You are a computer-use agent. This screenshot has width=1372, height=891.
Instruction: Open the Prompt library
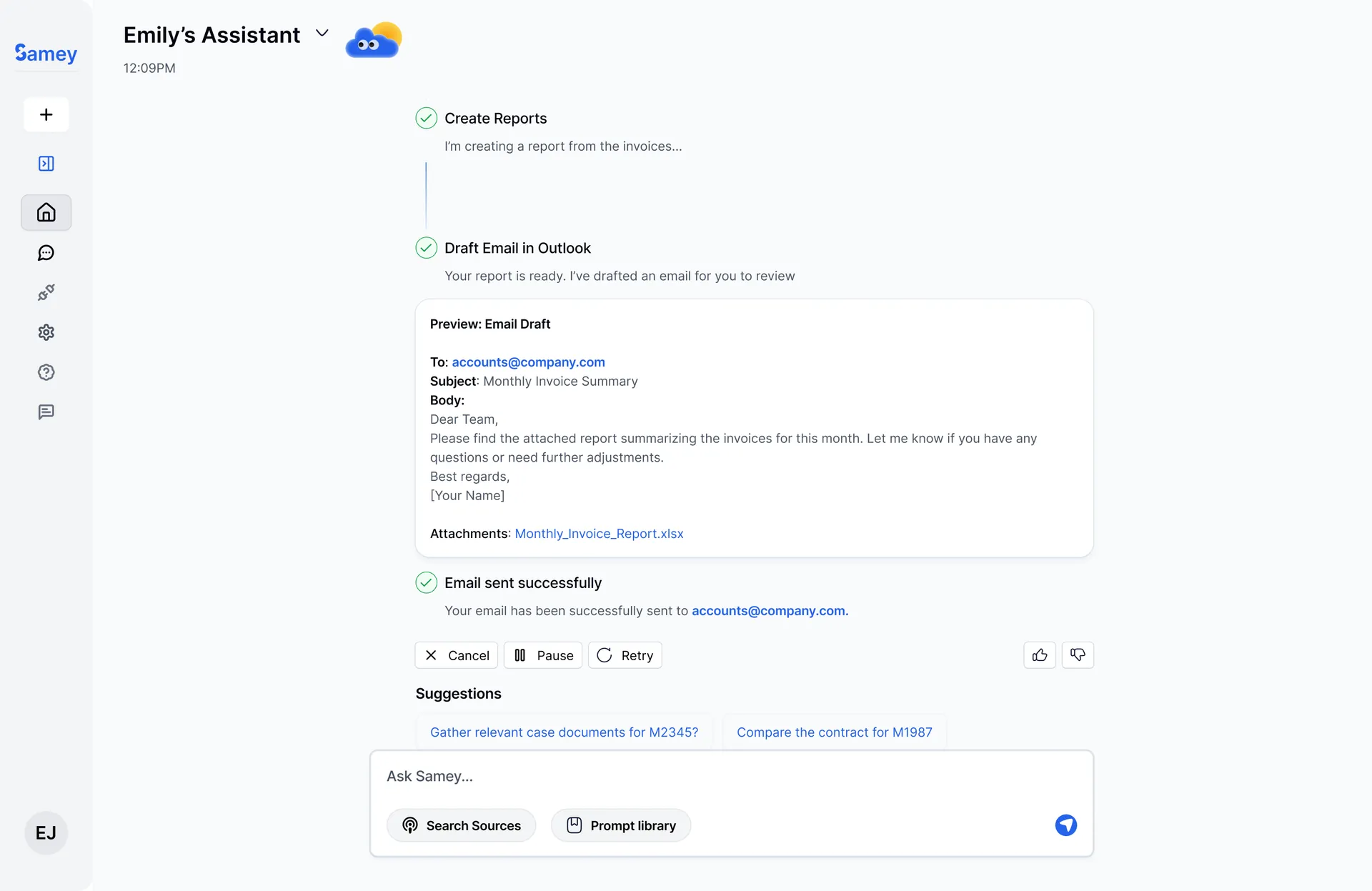tap(620, 825)
